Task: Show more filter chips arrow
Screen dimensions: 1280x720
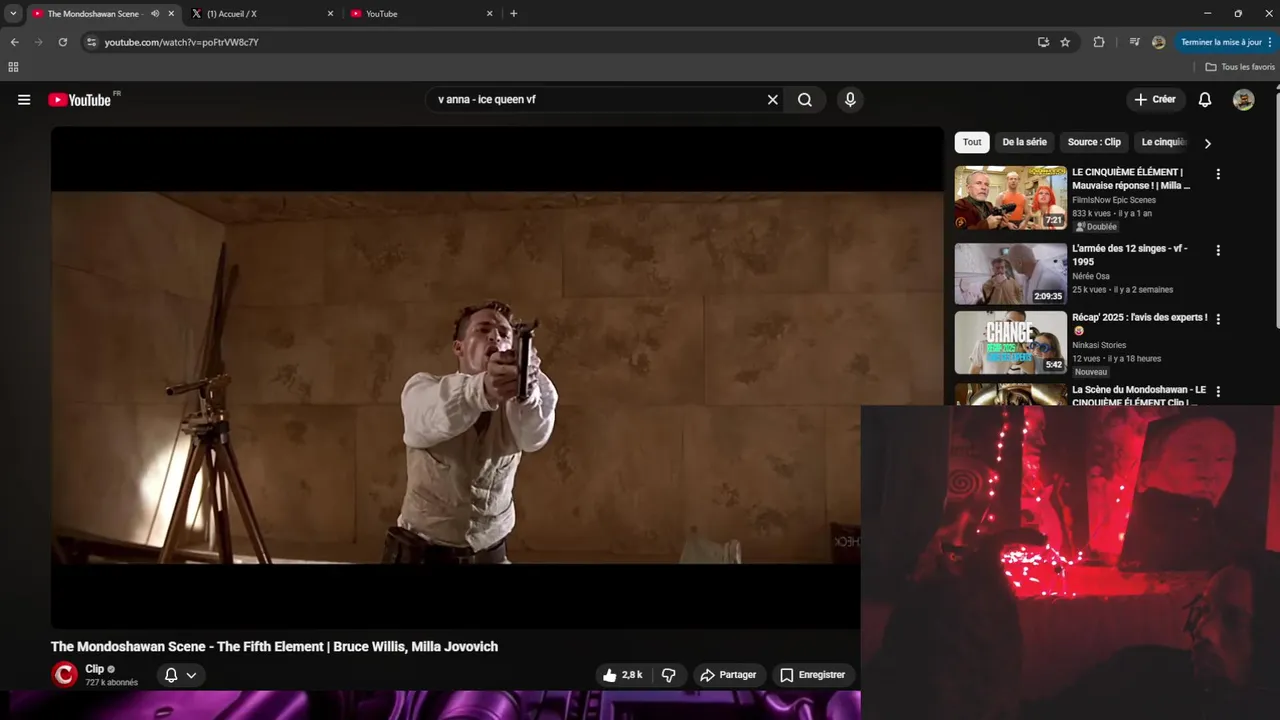Action: (1207, 143)
